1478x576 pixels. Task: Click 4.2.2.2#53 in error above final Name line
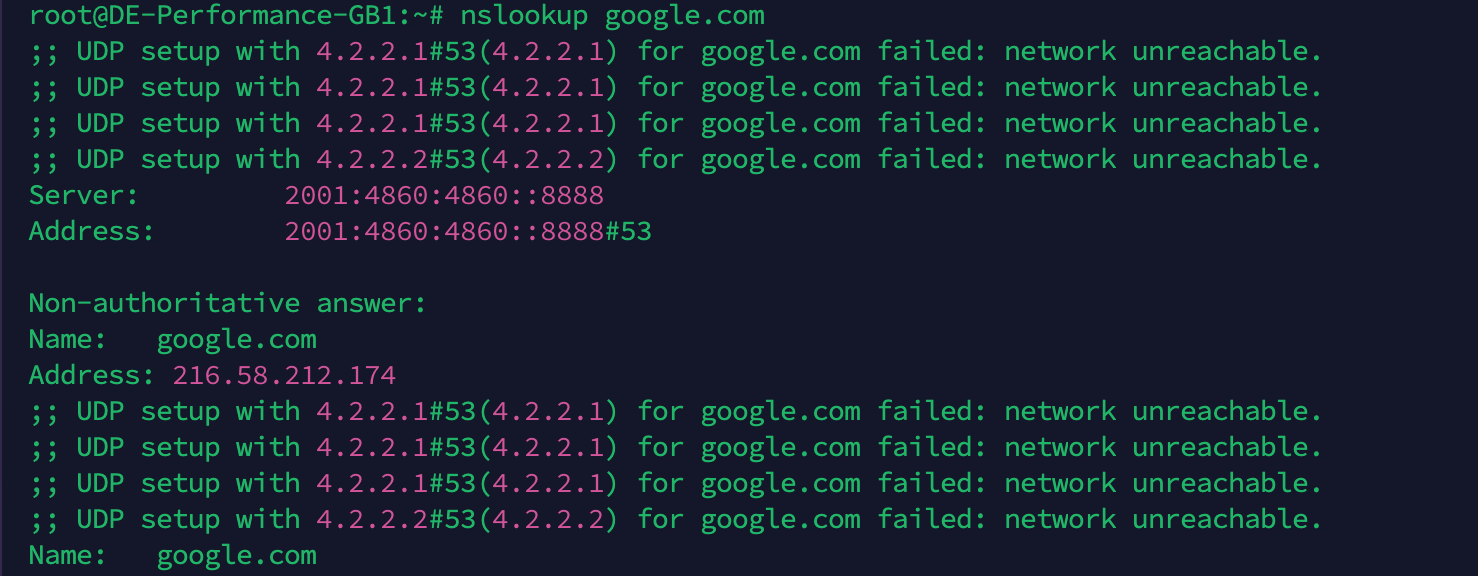coord(396,519)
